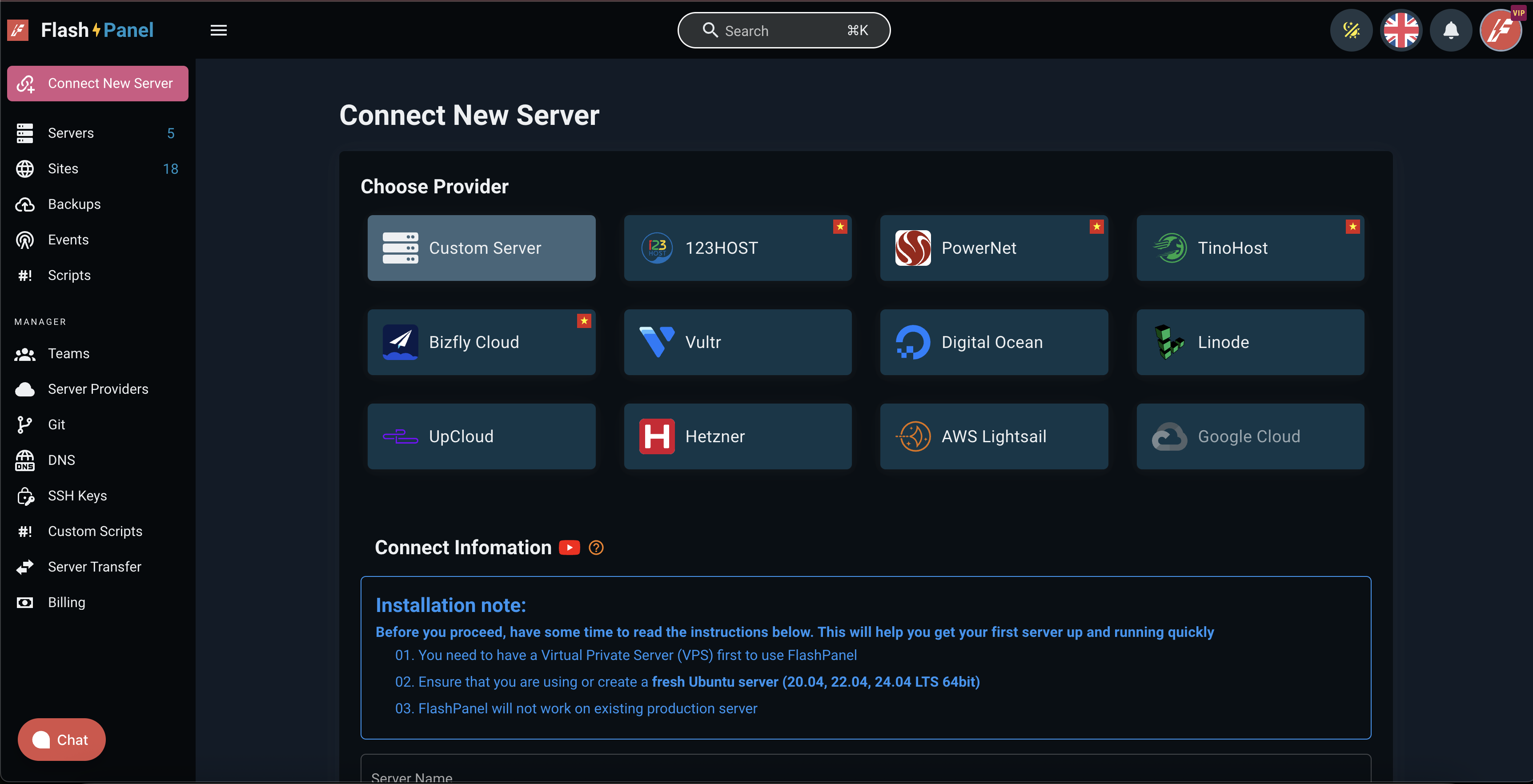Select the Hetzner provider card

(x=737, y=436)
